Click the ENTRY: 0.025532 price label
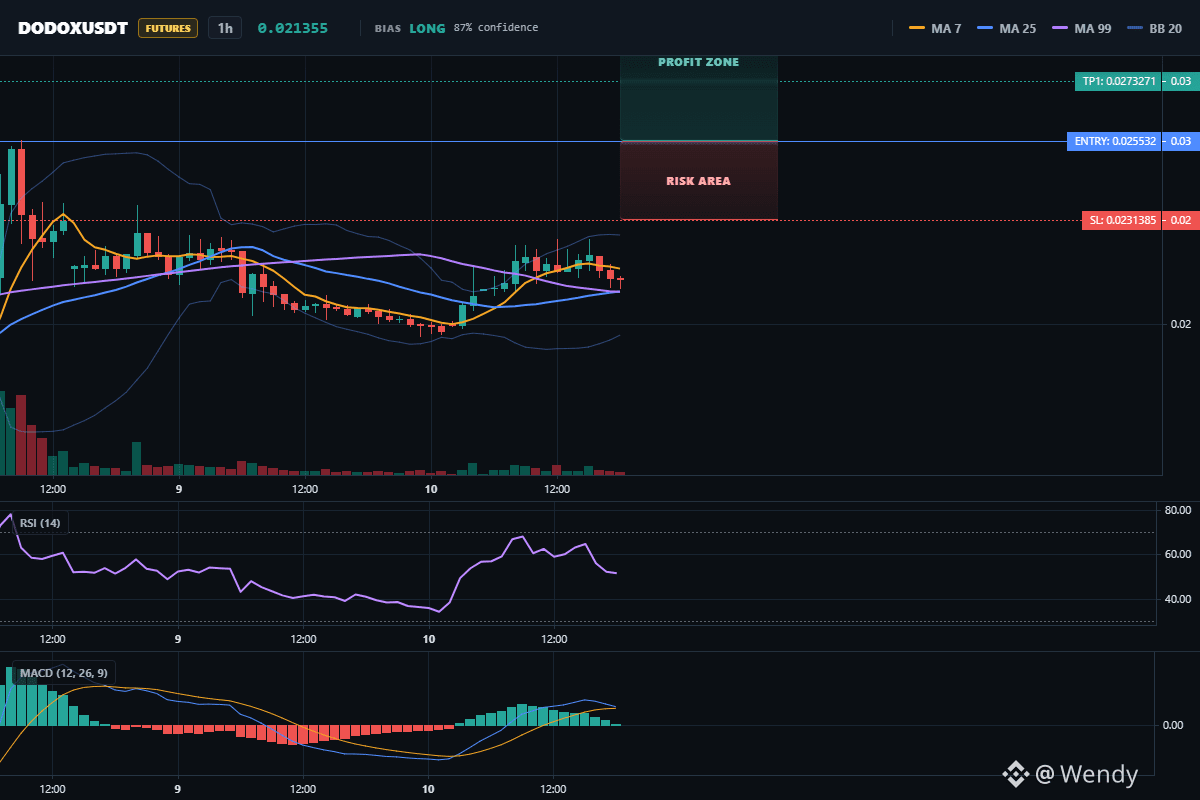Screen dimensions: 1200x800 1115,141
